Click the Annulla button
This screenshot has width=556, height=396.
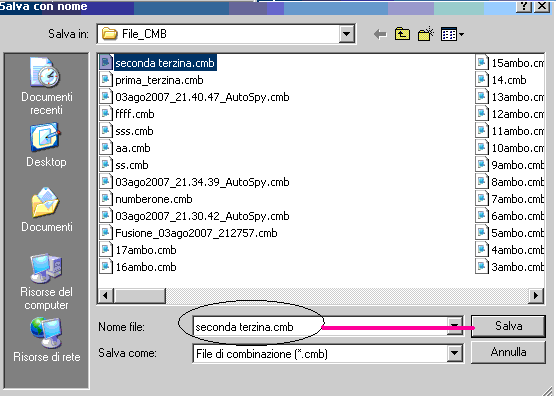point(508,352)
